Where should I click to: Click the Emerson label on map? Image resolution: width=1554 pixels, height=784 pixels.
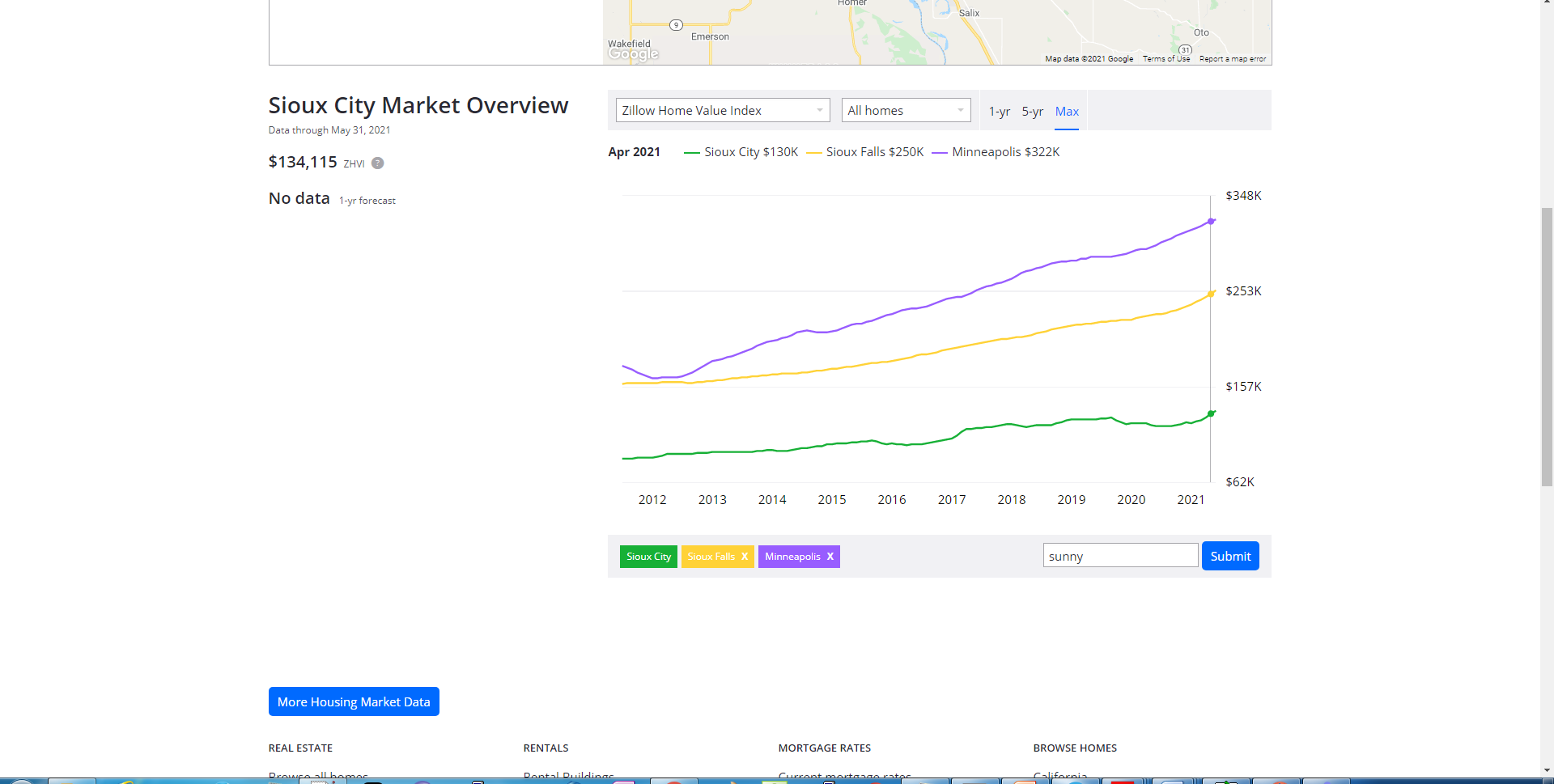coord(710,36)
